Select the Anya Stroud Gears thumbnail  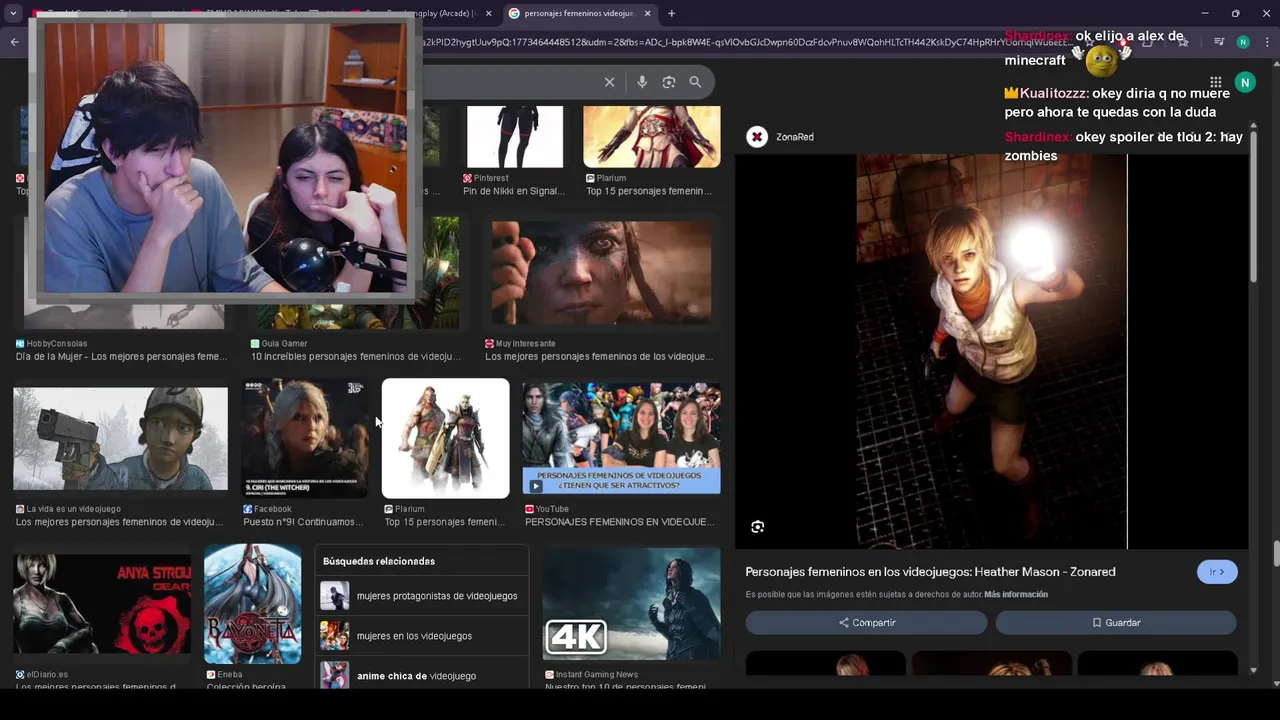(x=102, y=604)
